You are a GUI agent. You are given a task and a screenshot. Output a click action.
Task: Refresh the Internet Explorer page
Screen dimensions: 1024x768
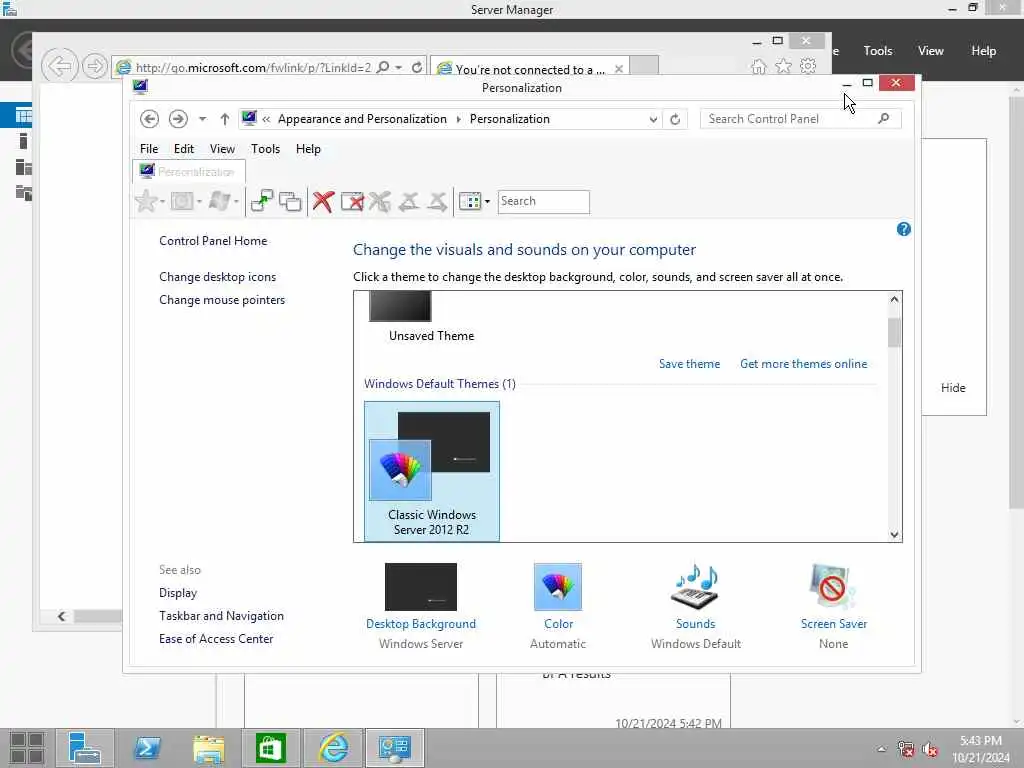[x=417, y=67]
